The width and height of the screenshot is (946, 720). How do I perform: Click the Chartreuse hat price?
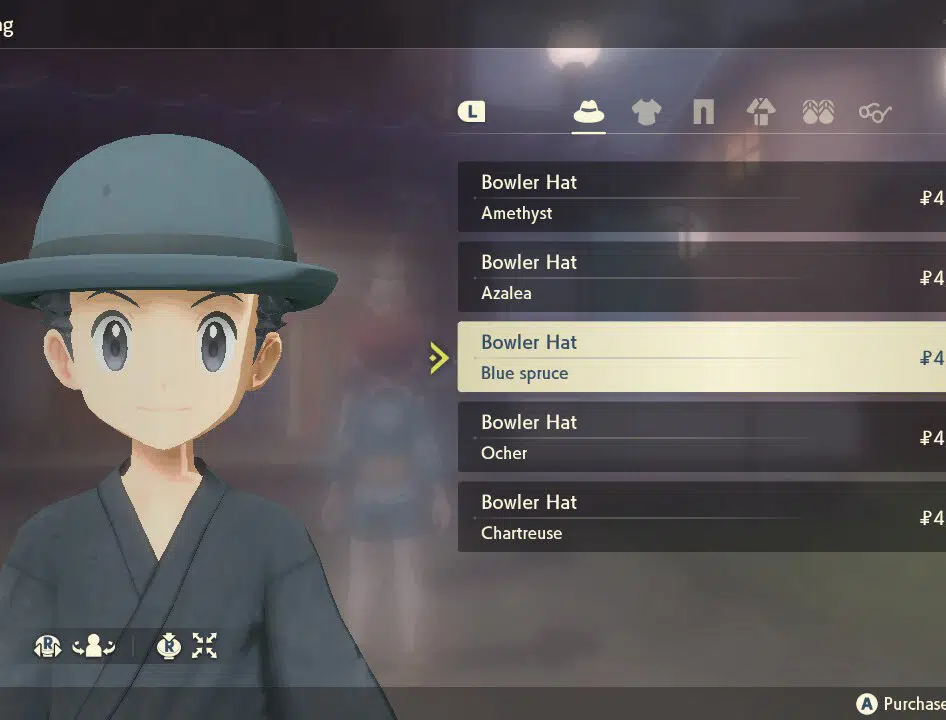932,518
